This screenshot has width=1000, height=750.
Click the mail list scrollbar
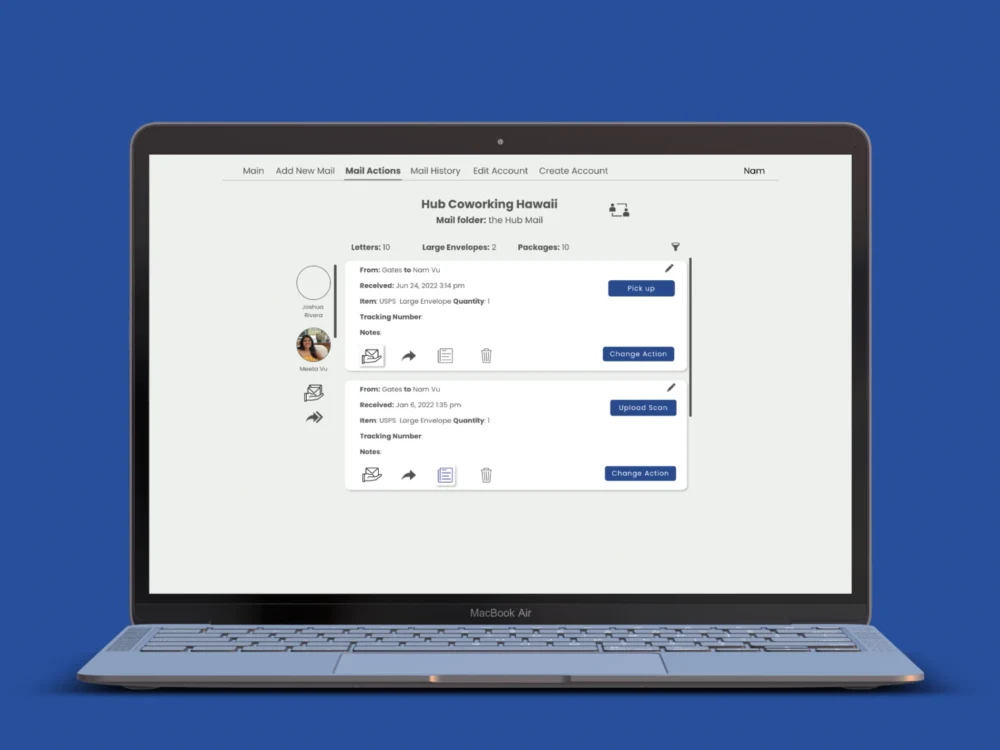point(691,337)
